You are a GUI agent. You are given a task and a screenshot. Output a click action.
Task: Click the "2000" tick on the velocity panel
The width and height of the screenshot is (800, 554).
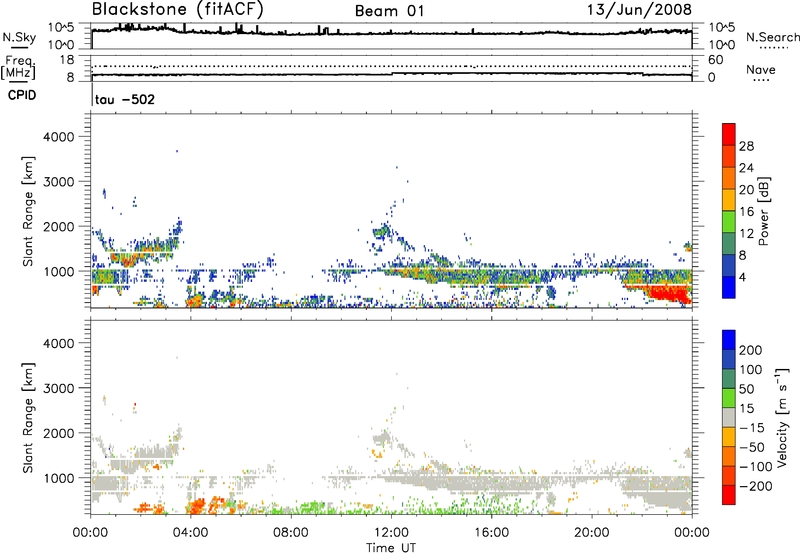(59, 433)
